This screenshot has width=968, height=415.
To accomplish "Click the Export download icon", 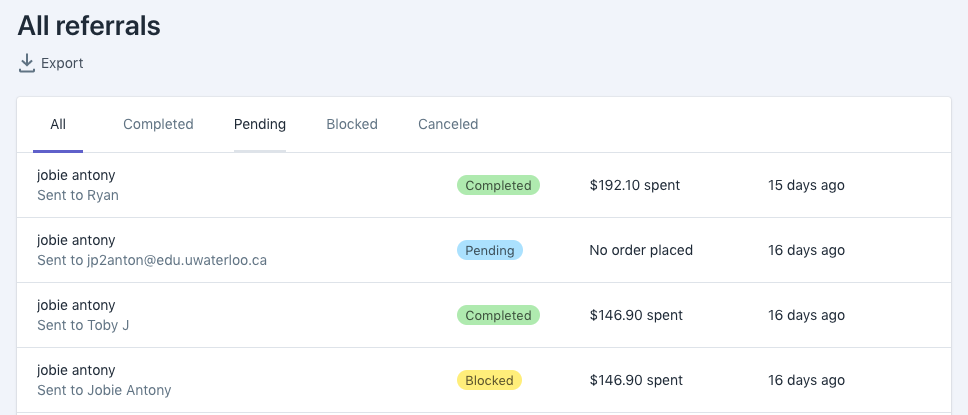I will (27, 63).
